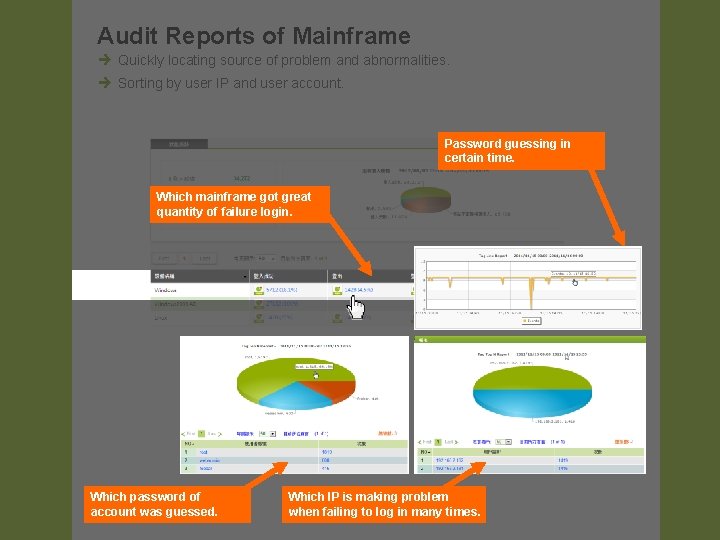Select page 1 in the IP report pager

tap(438, 442)
